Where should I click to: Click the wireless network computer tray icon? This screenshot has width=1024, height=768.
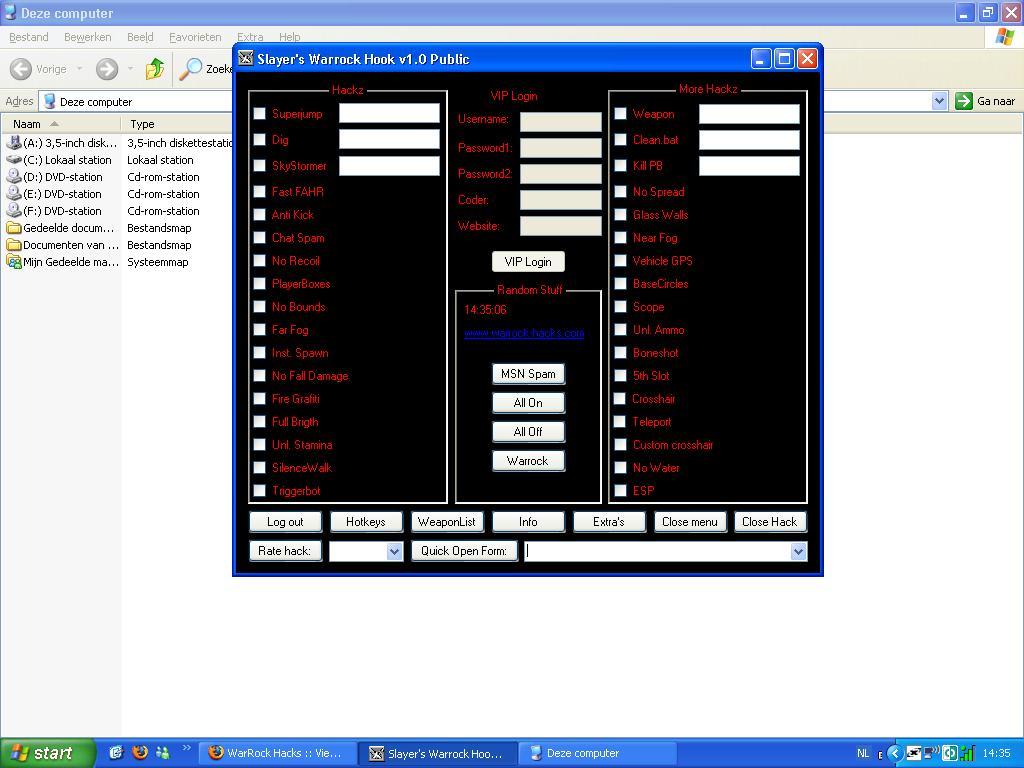click(x=931, y=753)
